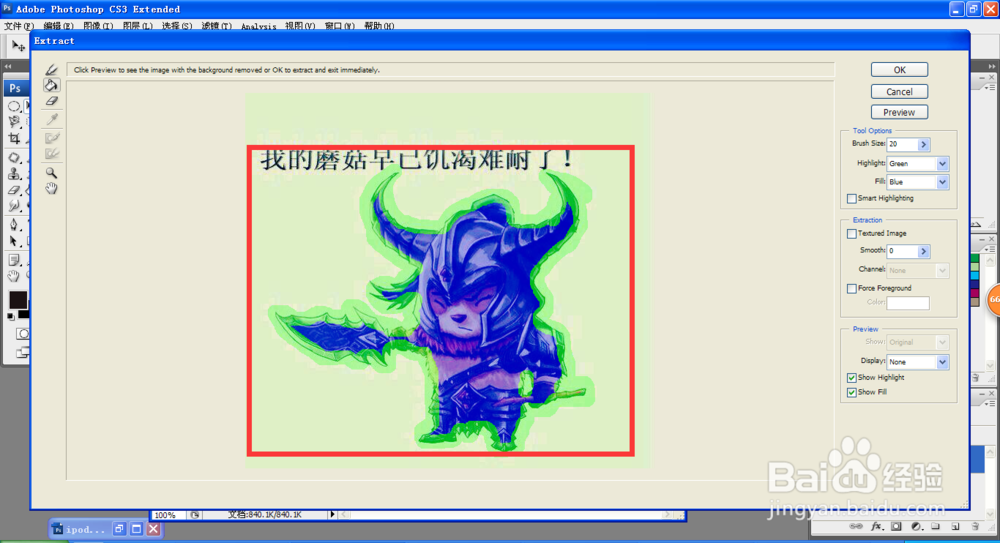Uncheck Show Highlight checkbox
1000x543 pixels.
pyautogui.click(x=851, y=378)
